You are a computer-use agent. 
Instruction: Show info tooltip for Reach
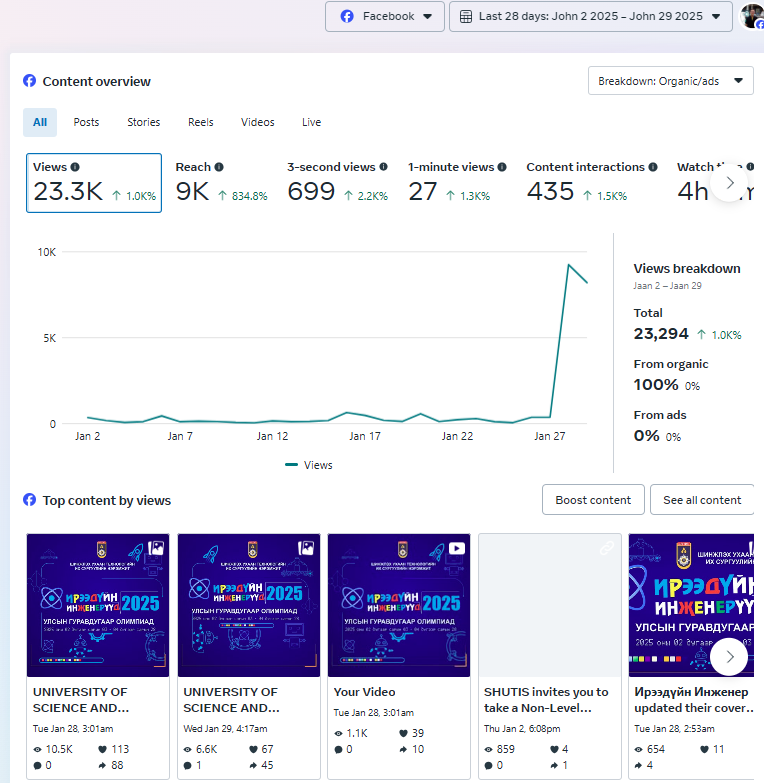[x=219, y=167]
